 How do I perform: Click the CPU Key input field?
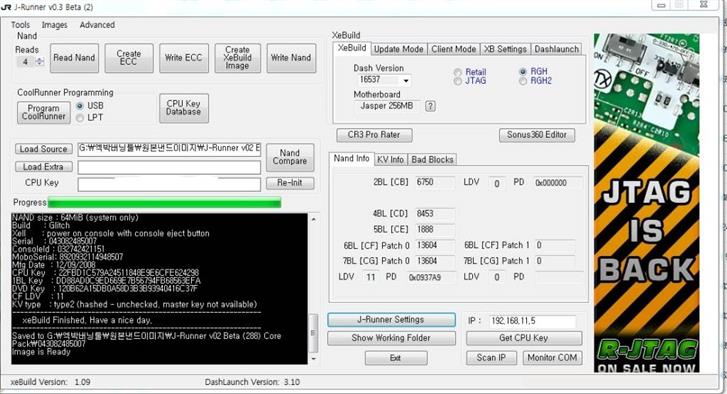click(x=169, y=184)
